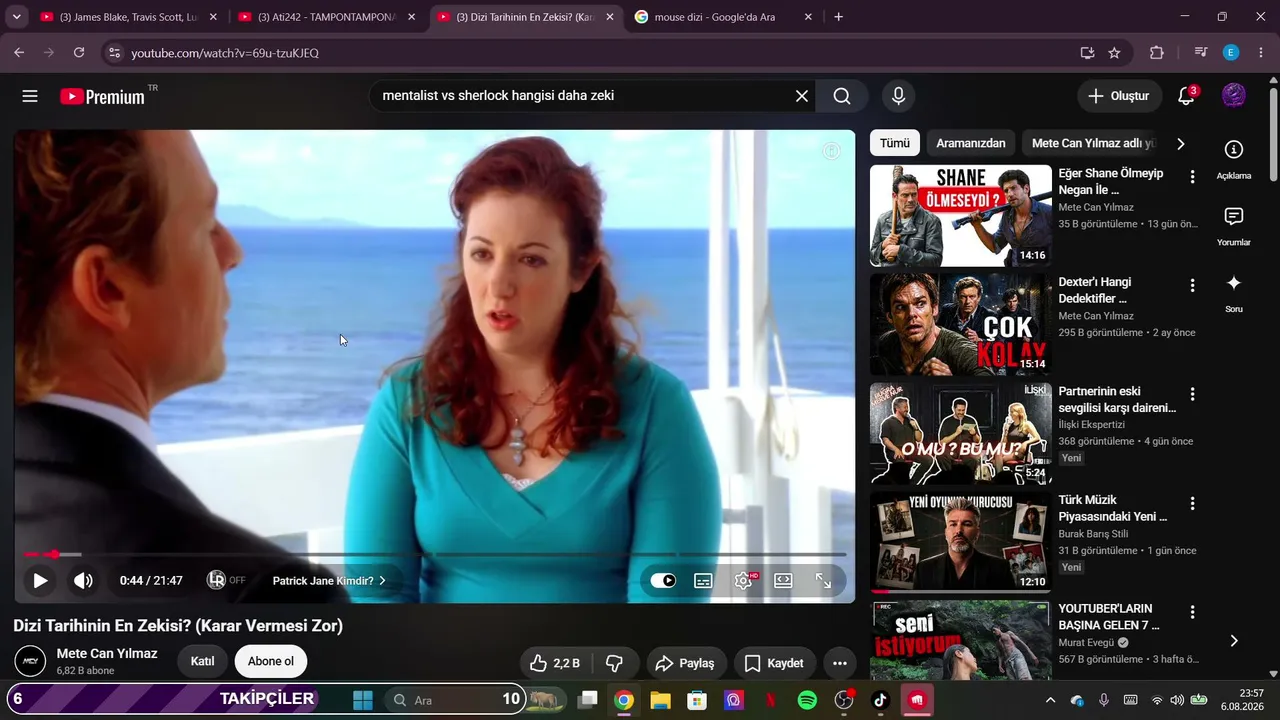Open the 'Patrick Jane Kimdir?' chapter list
The height and width of the screenshot is (720, 1280).
(329, 580)
